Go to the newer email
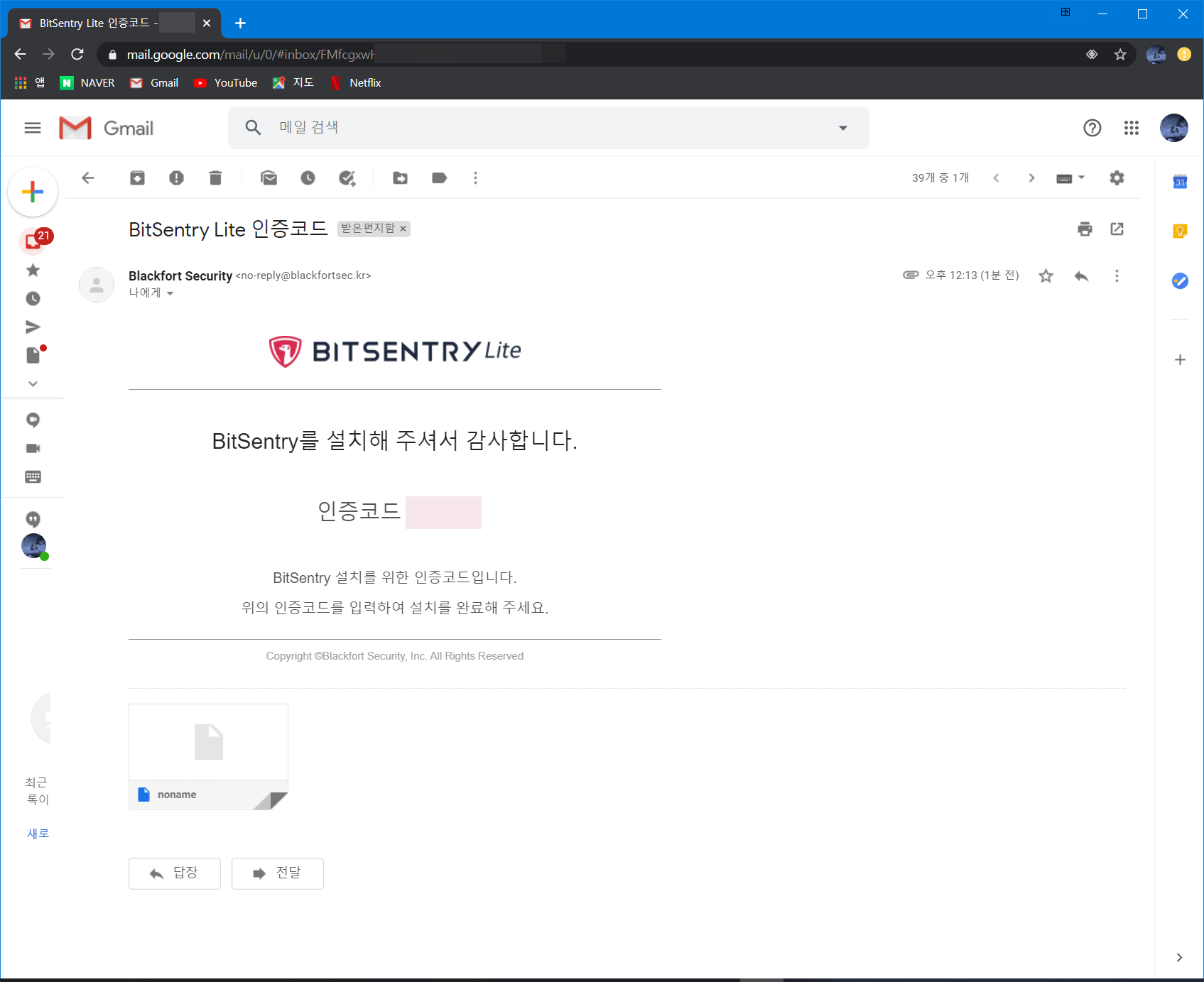The width and height of the screenshot is (1204, 982). pyautogui.click(x=996, y=178)
